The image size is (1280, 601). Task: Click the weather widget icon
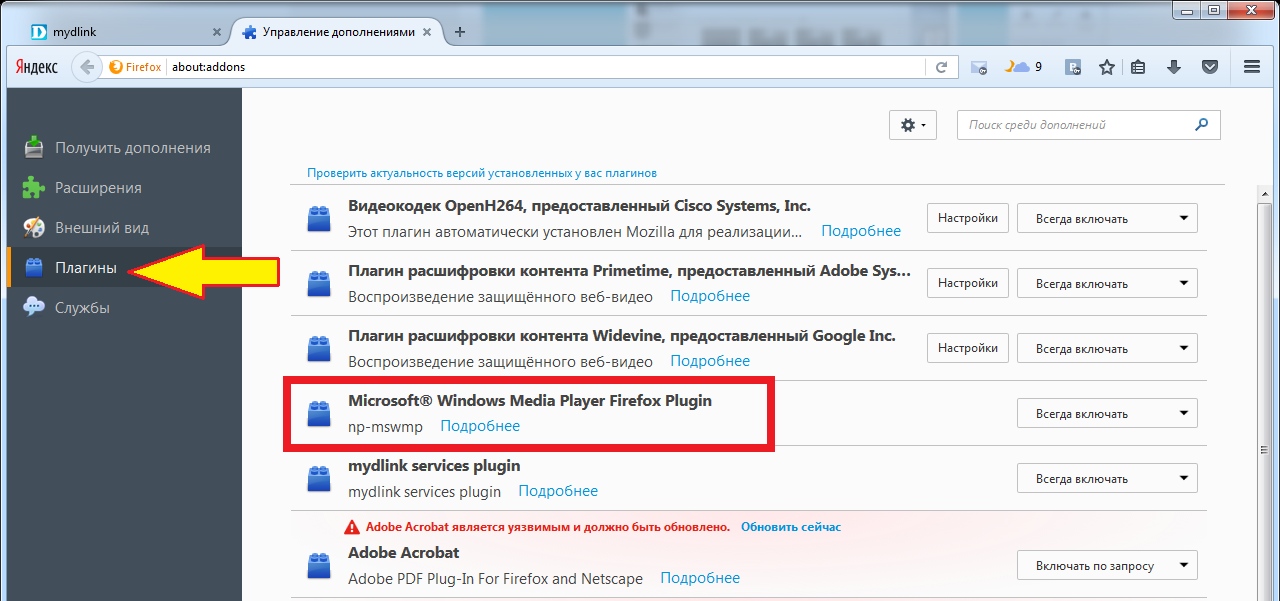point(1018,67)
